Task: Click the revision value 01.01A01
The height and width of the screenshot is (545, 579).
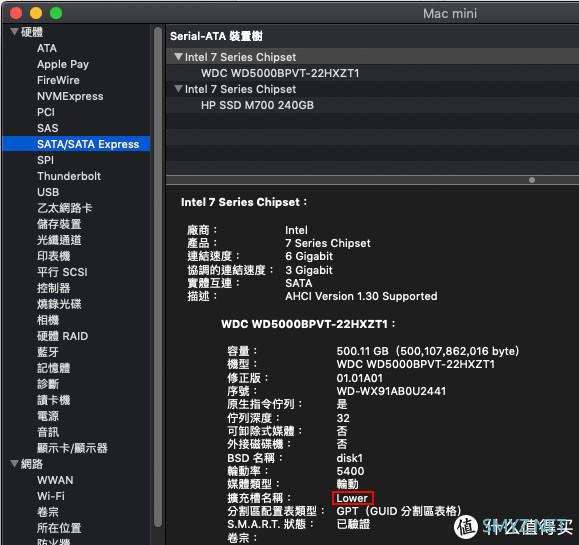Action: coord(360,378)
